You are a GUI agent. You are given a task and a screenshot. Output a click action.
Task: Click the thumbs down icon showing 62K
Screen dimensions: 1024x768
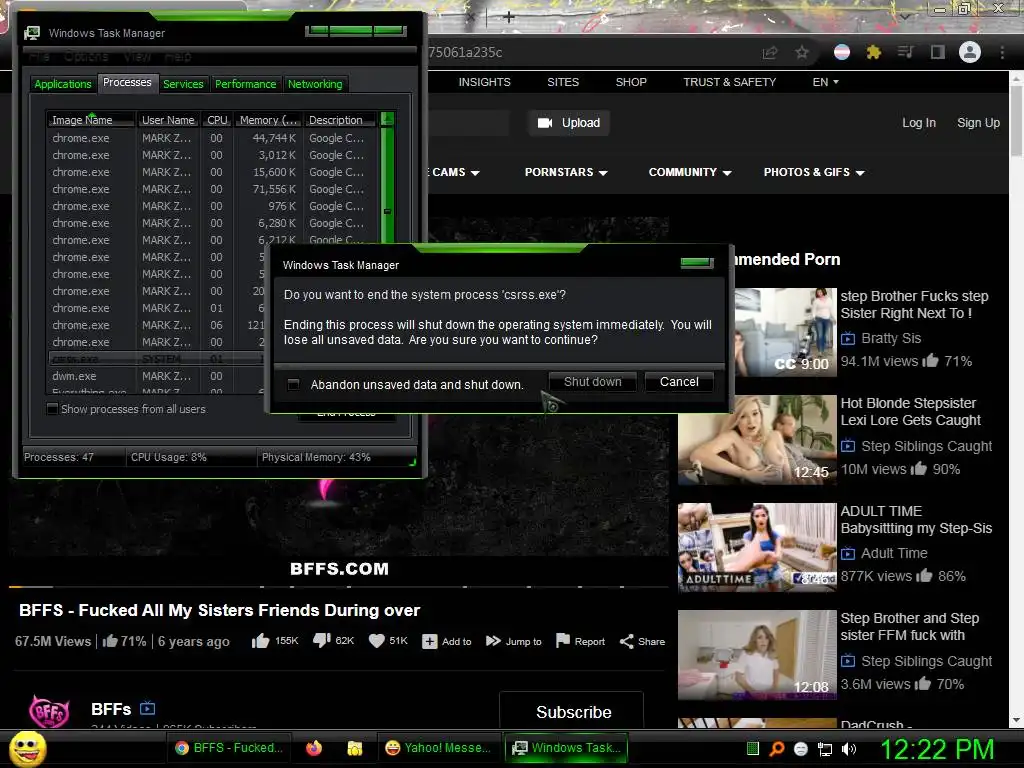tap(321, 641)
